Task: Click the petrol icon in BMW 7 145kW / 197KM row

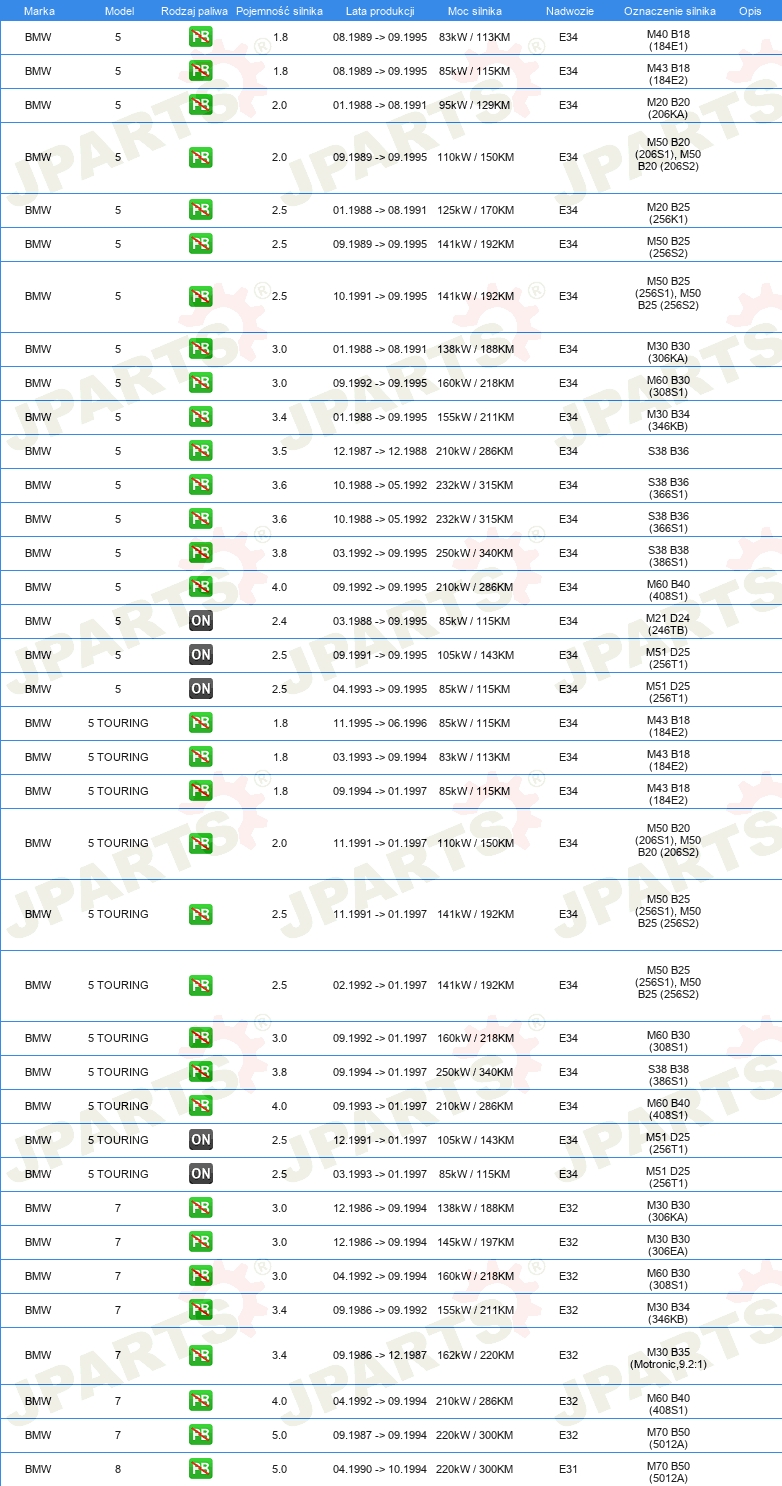Action: (x=201, y=1242)
